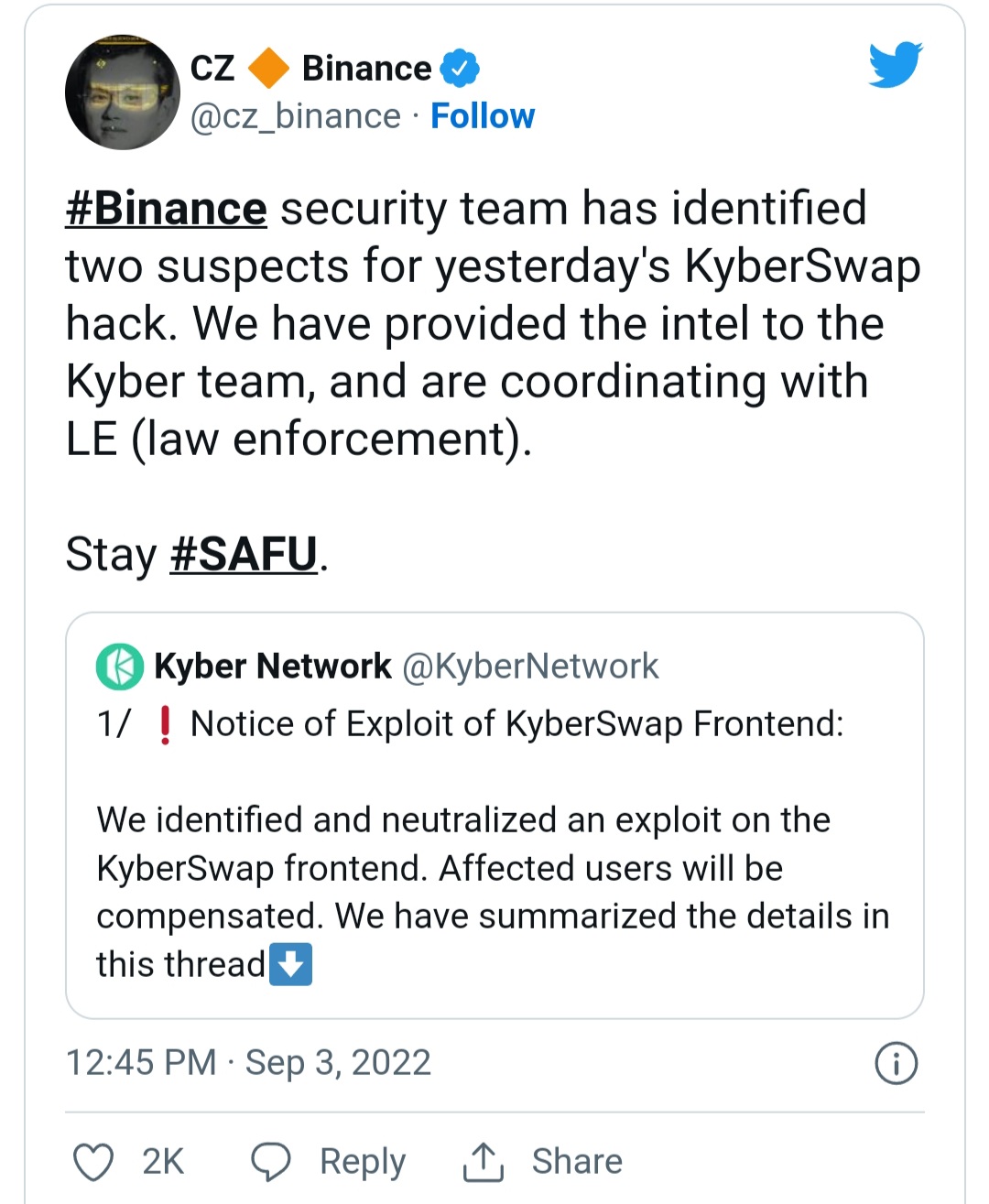Viewport: 989px width, 1204px height.
Task: Open the tweet info circle icon
Action: (896, 1063)
